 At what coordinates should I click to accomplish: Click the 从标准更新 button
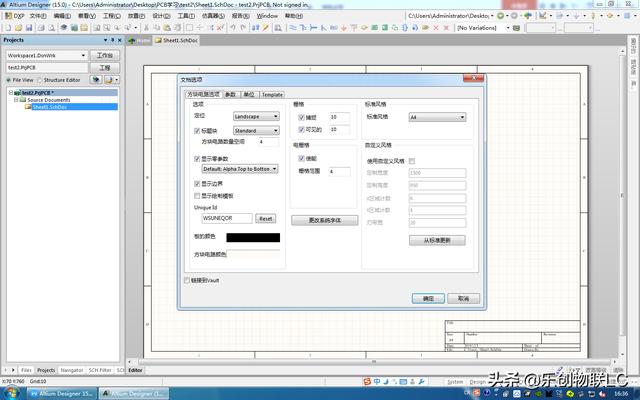(437, 240)
